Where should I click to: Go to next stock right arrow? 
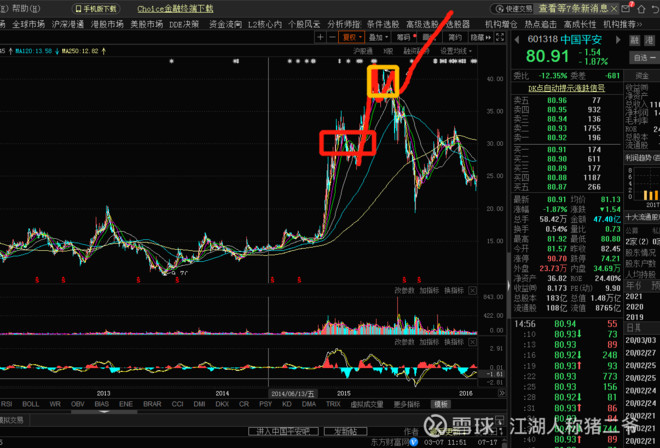[618, 40]
